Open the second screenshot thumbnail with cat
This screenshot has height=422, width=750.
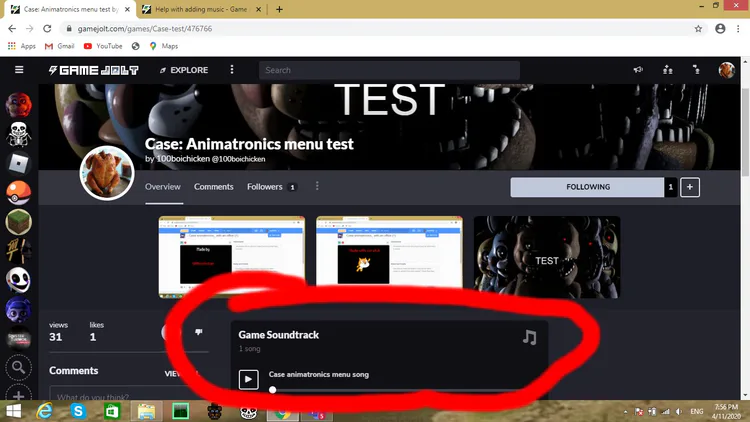coord(389,254)
